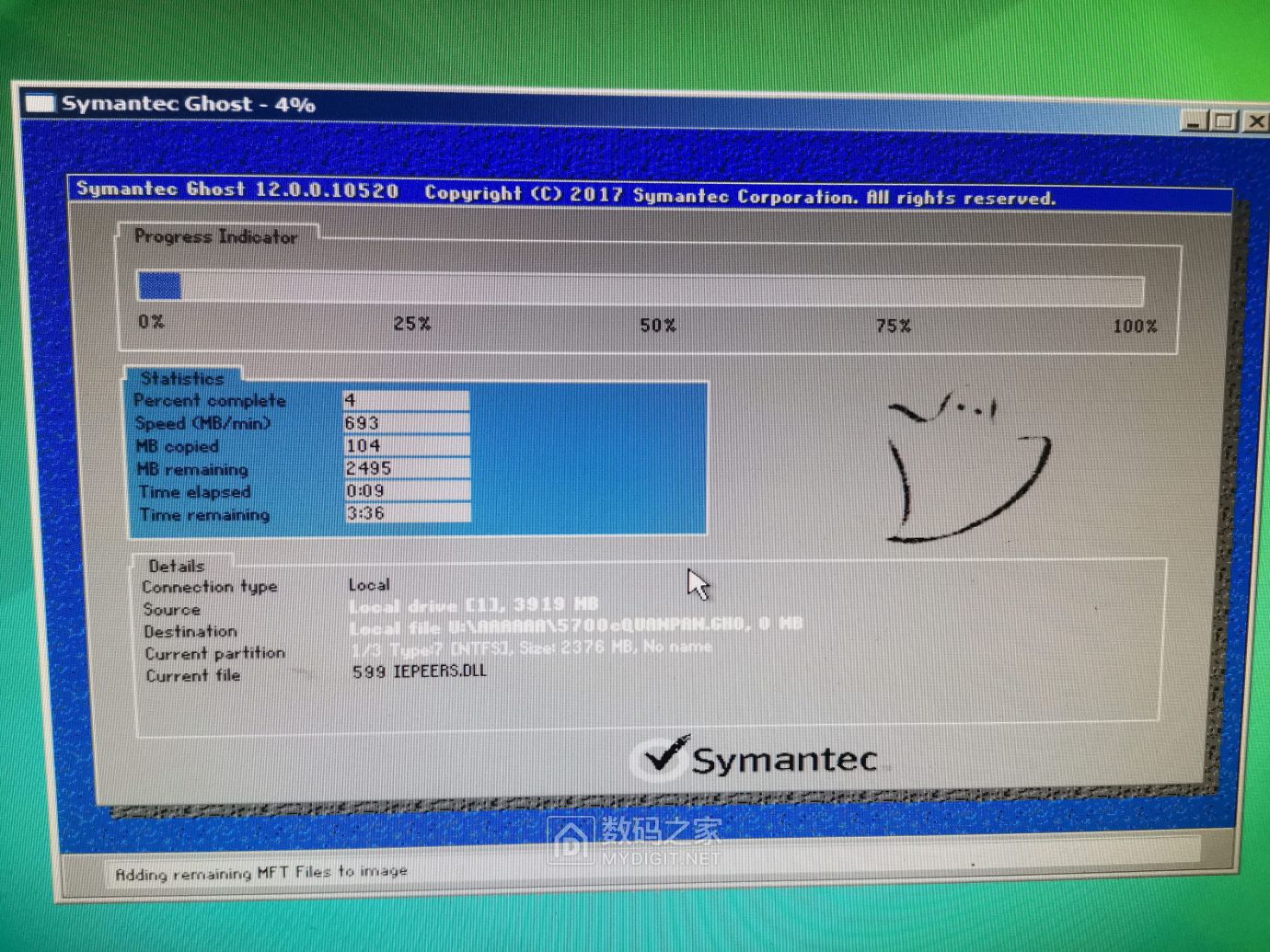Minimize the Symantec Ghost window
The width and height of the screenshot is (1270, 952).
click(x=1195, y=120)
